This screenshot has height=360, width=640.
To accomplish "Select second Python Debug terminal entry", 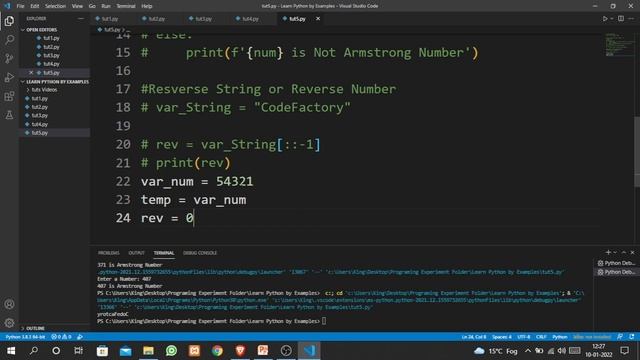I will point(616,272).
